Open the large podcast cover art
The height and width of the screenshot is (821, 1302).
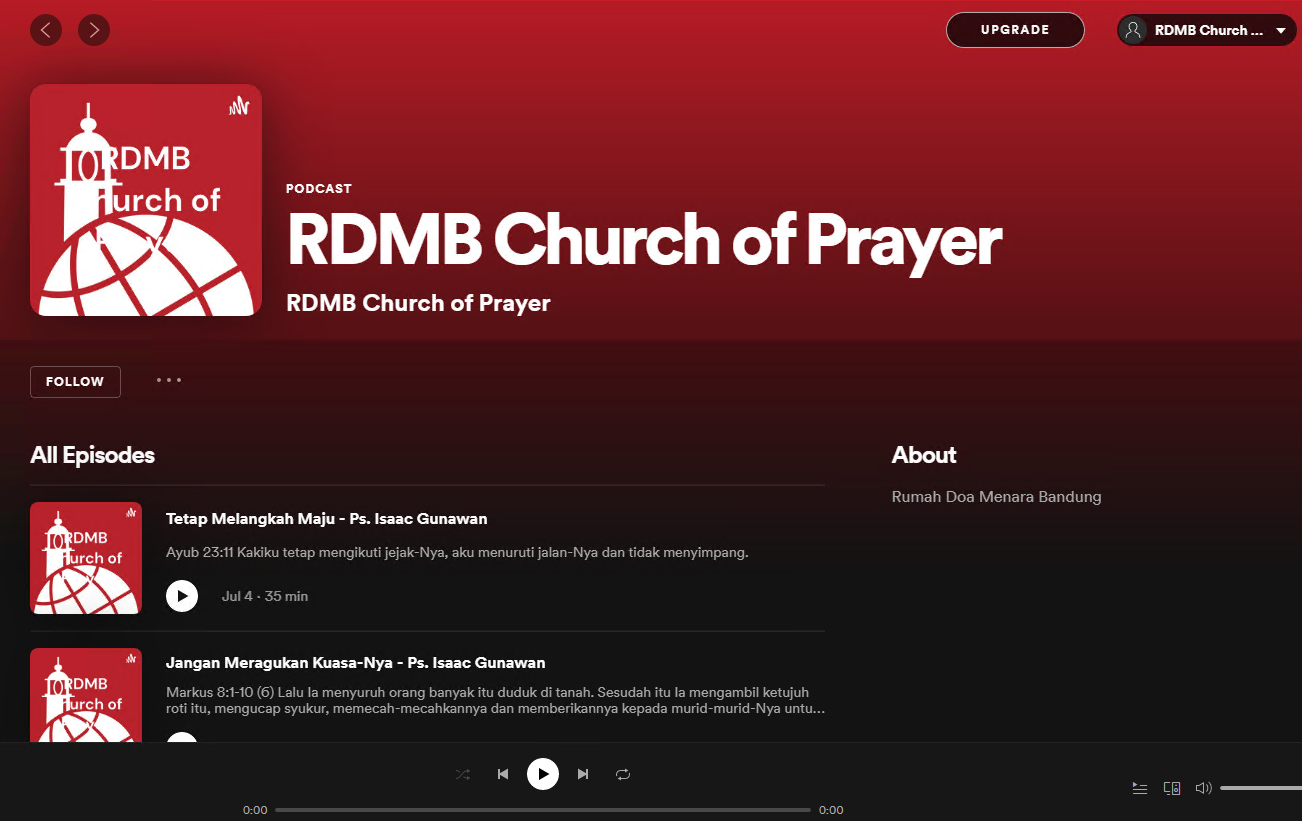[x=146, y=200]
